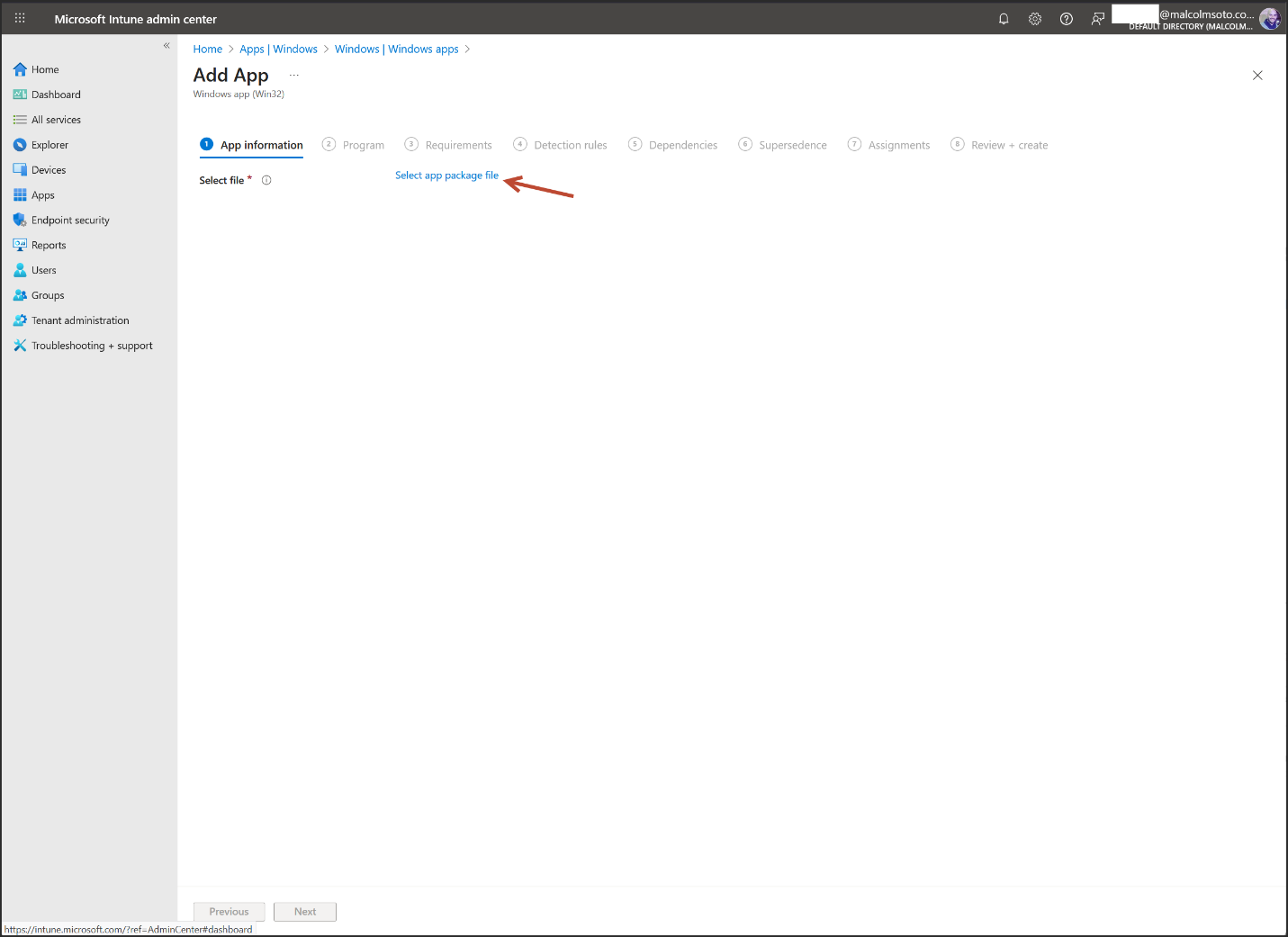Select Devices from the sidebar
The height and width of the screenshot is (937, 1288).
(49, 169)
